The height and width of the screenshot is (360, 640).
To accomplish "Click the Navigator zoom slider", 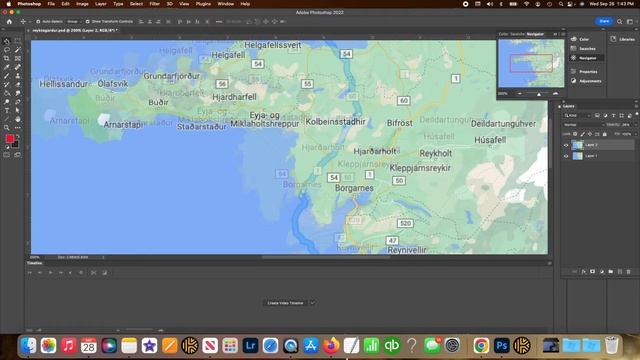I will 538,94.
